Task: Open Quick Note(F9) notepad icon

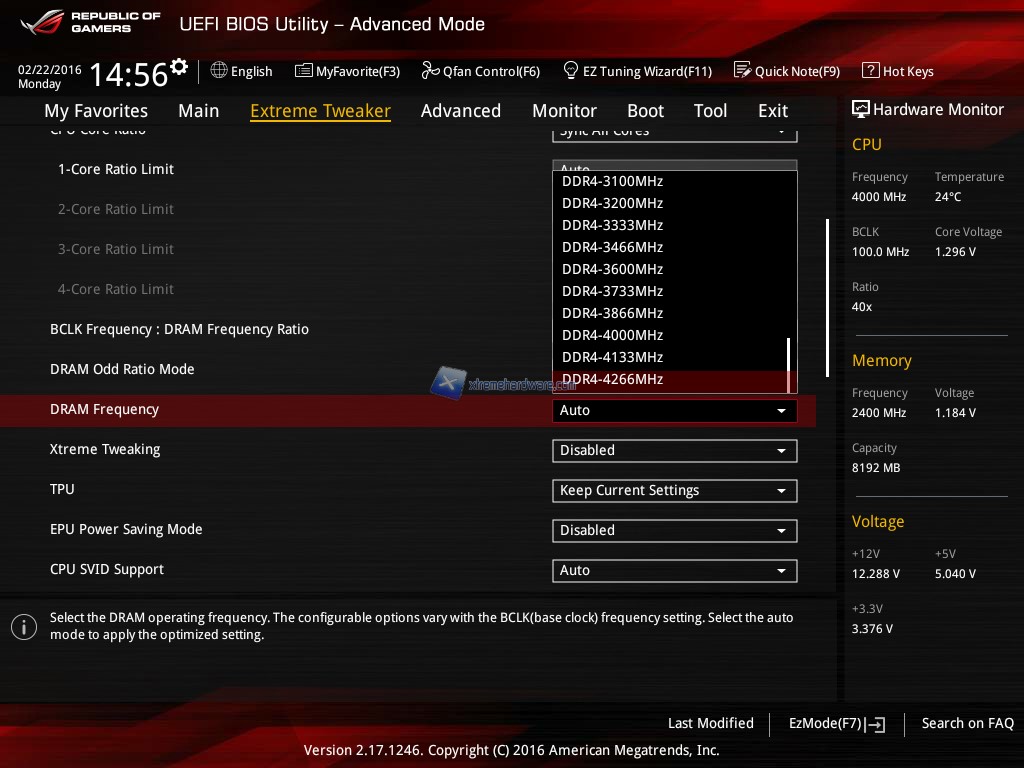Action: pyautogui.click(x=742, y=71)
